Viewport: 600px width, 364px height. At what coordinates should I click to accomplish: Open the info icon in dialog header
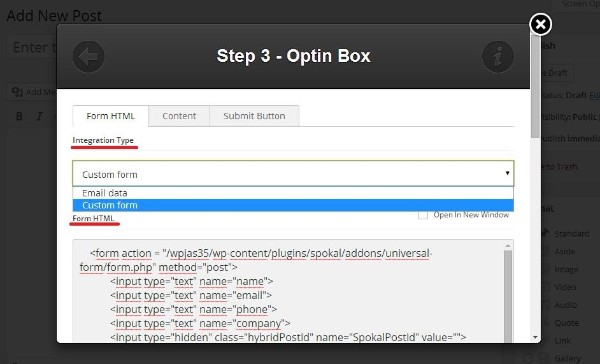click(498, 57)
